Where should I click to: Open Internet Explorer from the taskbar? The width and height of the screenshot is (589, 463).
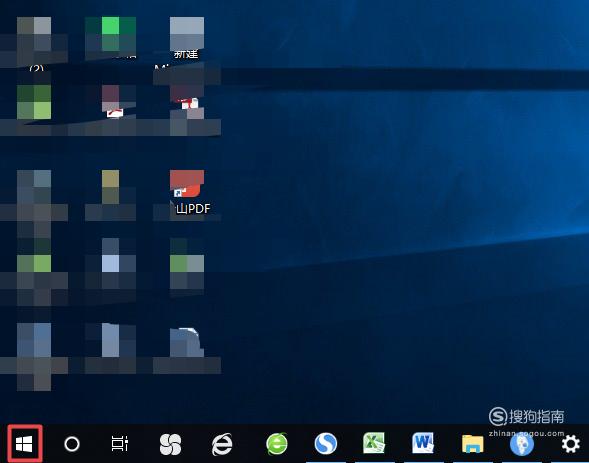click(x=222, y=444)
